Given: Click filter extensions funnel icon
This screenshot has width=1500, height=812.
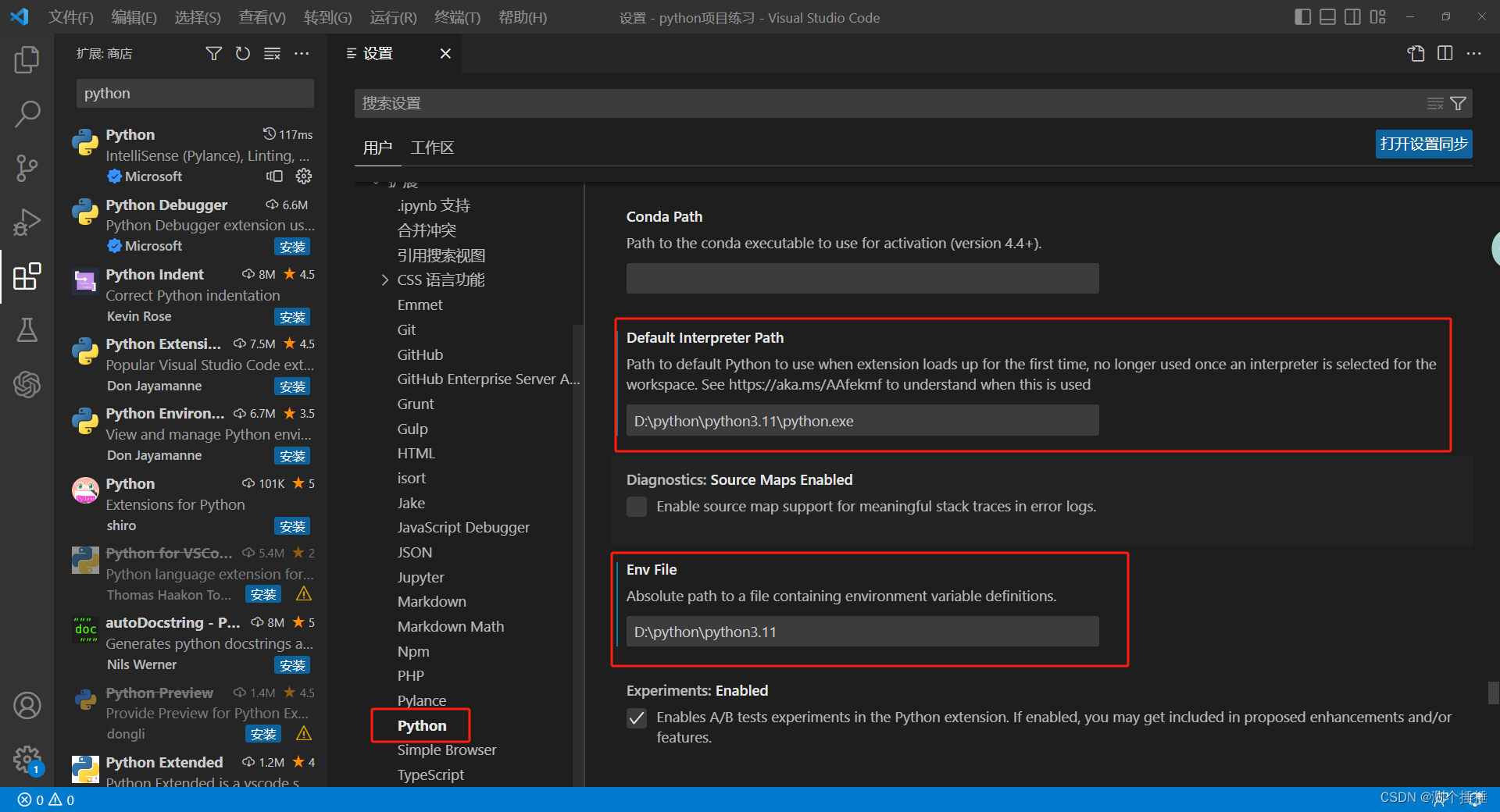Looking at the screenshot, I should point(213,53).
